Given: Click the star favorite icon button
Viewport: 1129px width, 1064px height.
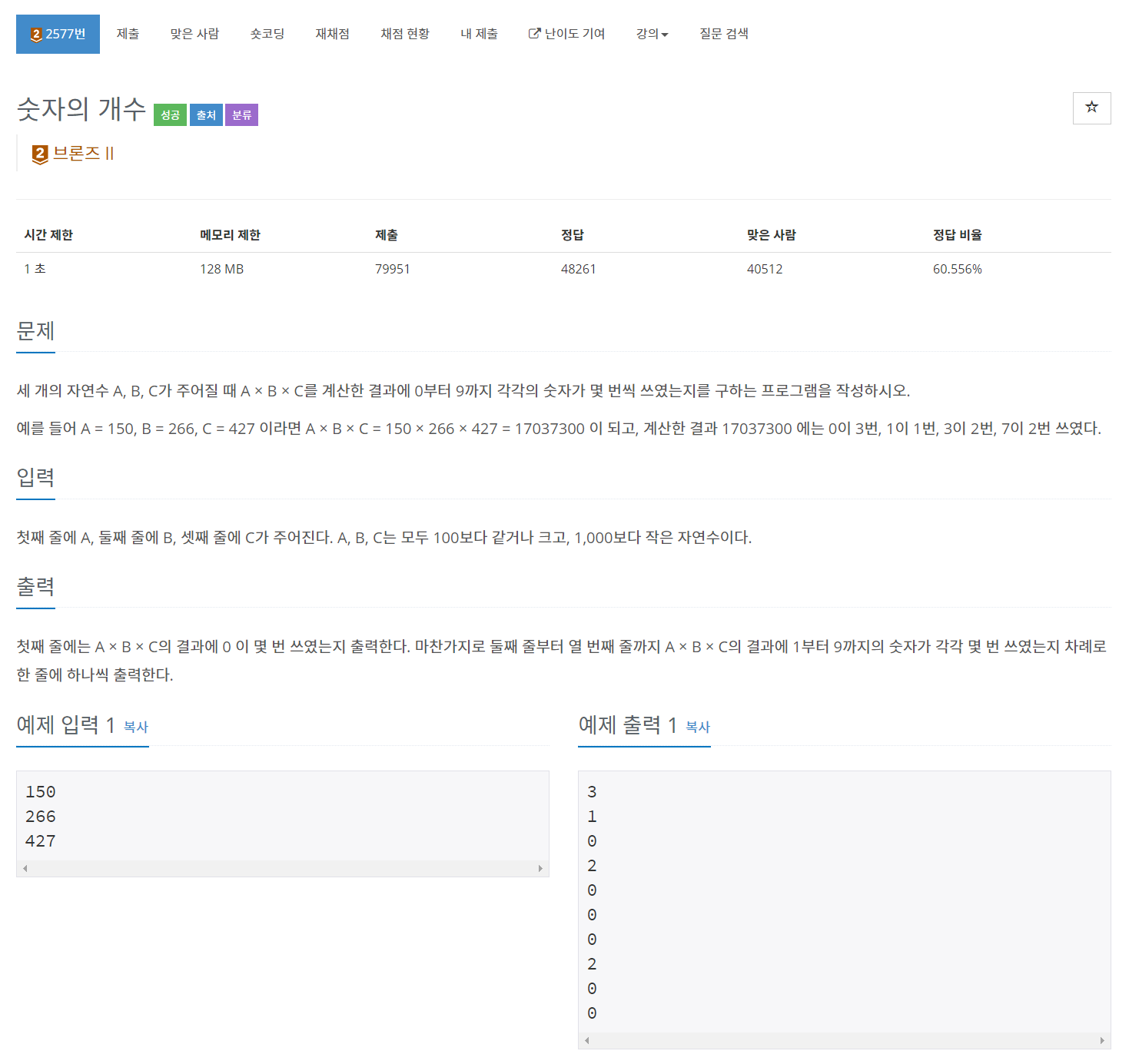Looking at the screenshot, I should [x=1091, y=108].
